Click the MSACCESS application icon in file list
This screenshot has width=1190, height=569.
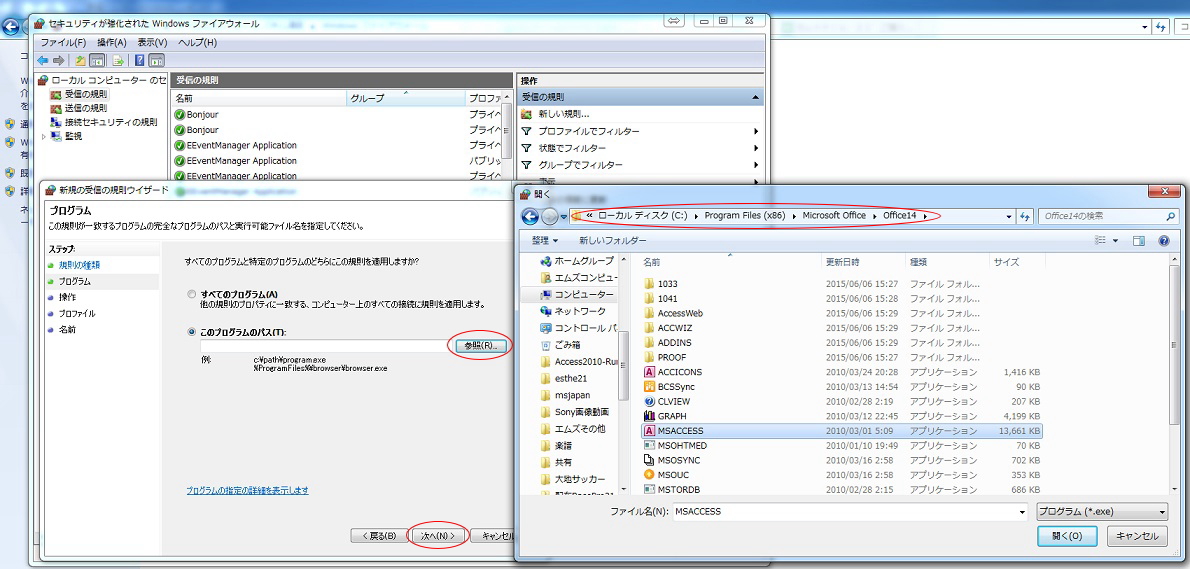649,431
